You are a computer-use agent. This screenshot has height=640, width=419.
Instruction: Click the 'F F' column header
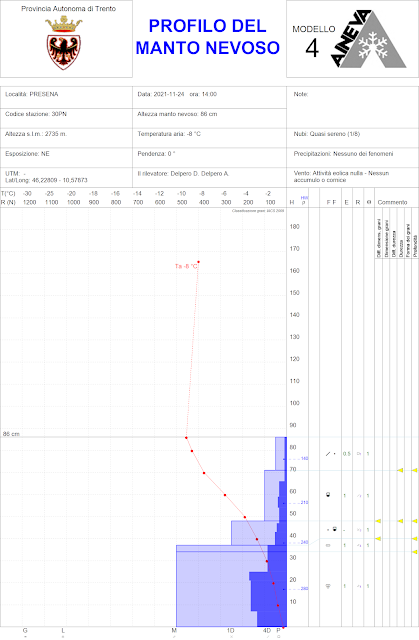pos(331,202)
